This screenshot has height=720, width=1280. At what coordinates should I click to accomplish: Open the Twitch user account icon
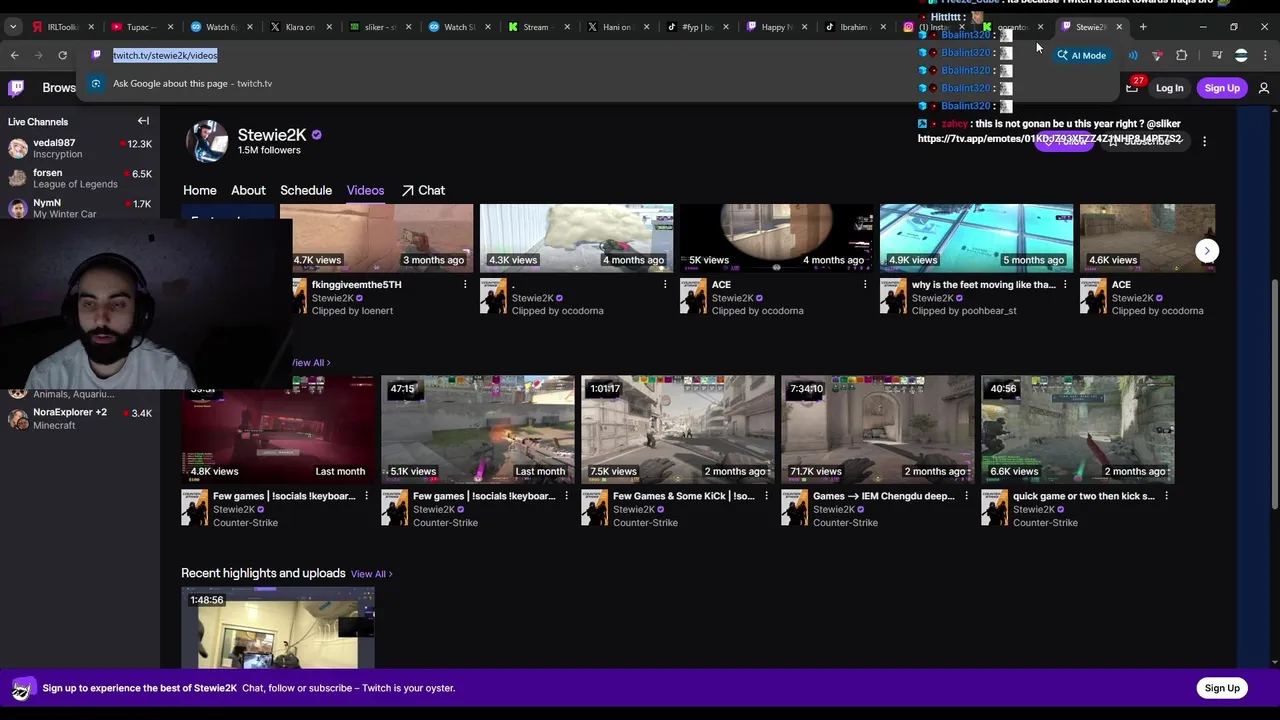[x=1264, y=88]
